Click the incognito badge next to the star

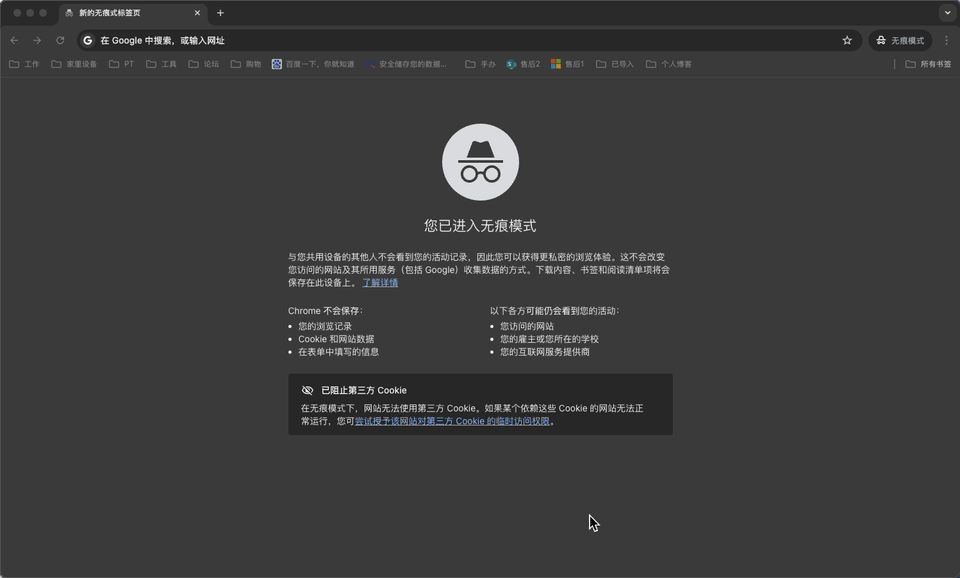pos(898,40)
